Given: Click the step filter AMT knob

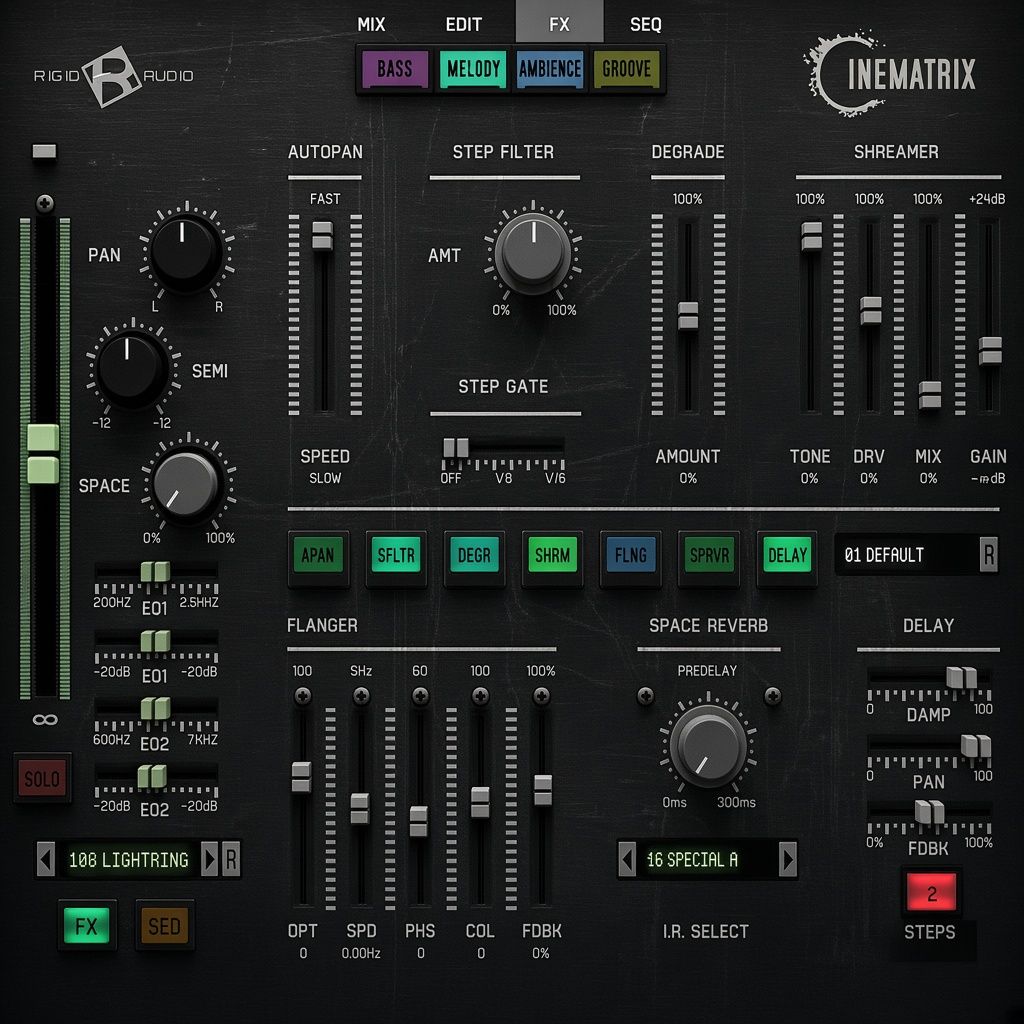Looking at the screenshot, I should tap(533, 253).
